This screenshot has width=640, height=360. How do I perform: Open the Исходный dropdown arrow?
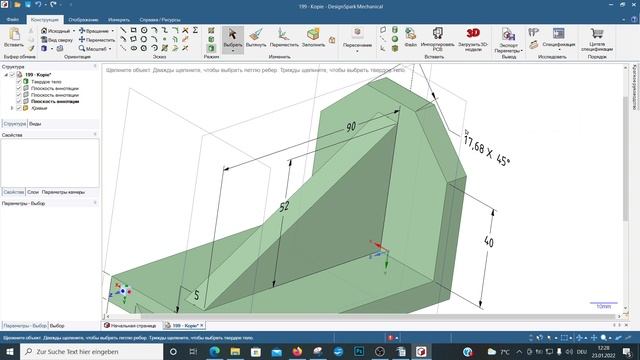(74, 31)
